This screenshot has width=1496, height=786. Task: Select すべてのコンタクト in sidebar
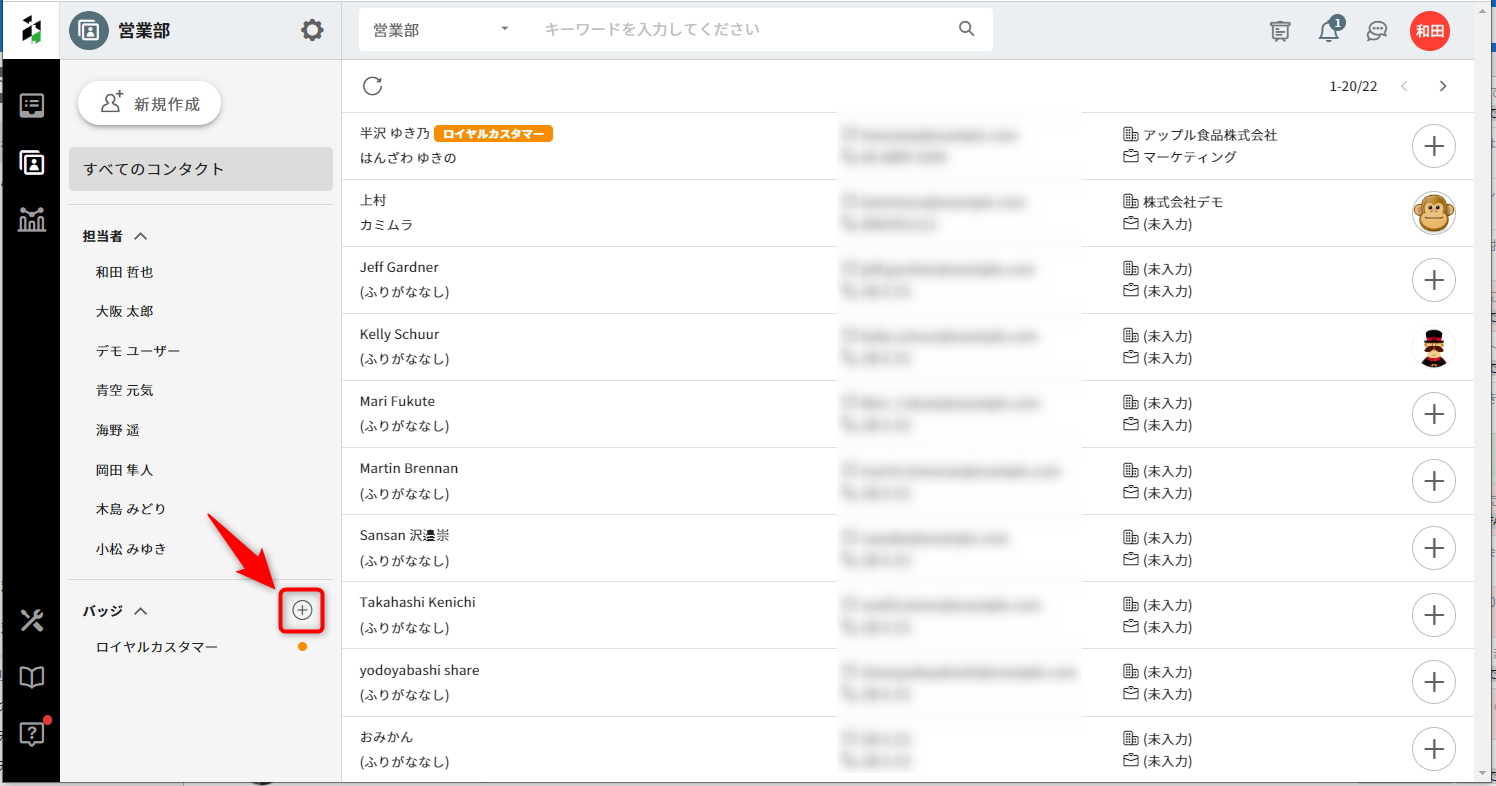coord(200,169)
